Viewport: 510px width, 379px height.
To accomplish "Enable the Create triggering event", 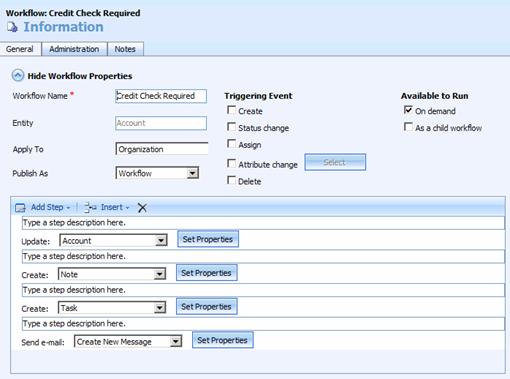I will point(231,110).
